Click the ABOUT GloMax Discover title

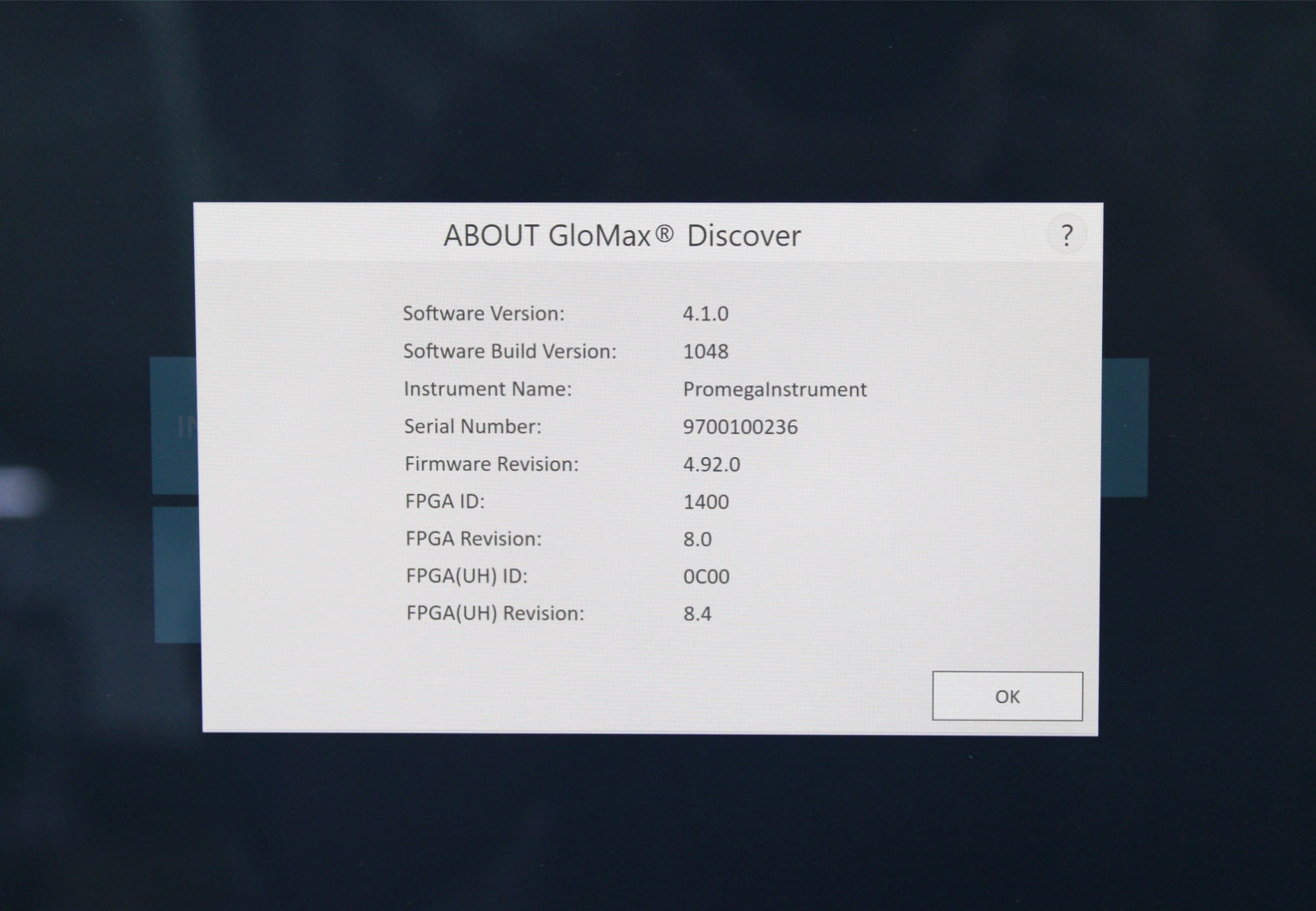[x=622, y=236]
